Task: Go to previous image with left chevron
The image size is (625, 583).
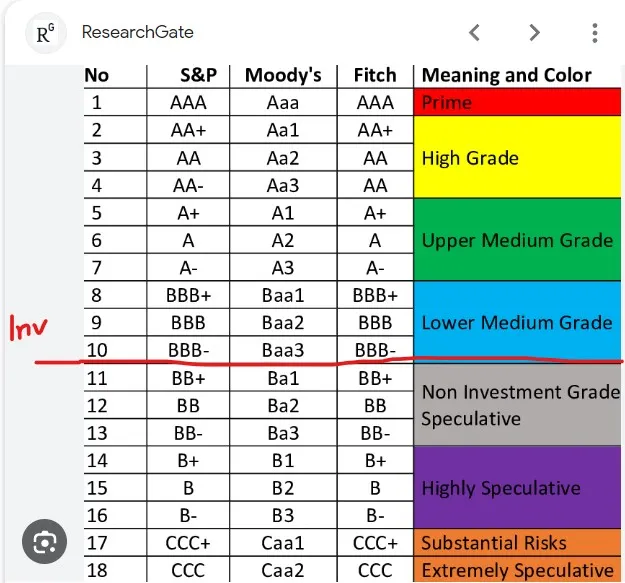Action: click(474, 33)
